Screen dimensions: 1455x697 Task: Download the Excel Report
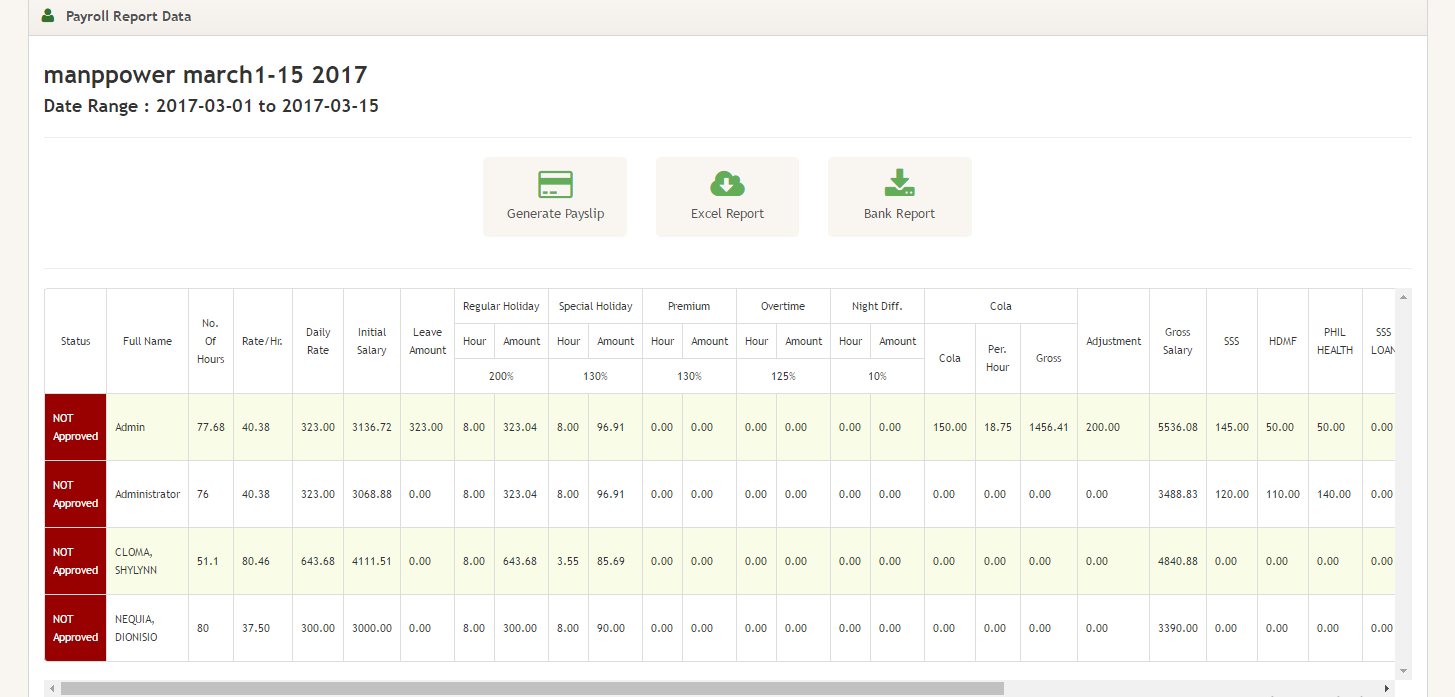coord(727,197)
